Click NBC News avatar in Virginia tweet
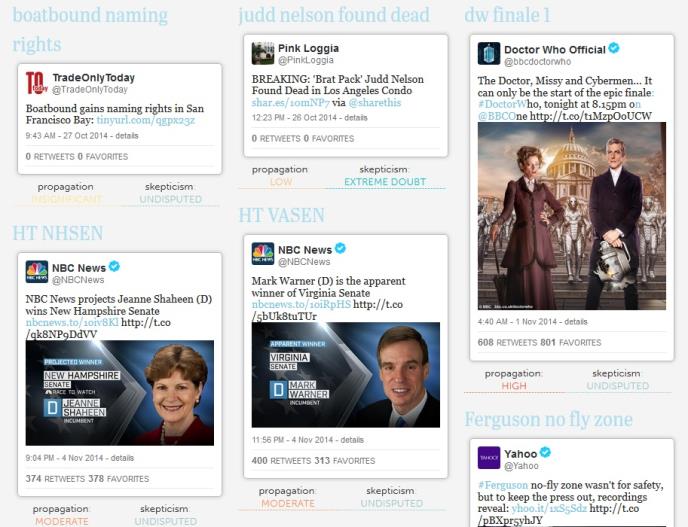This screenshot has width=688, height=527. (x=263, y=254)
